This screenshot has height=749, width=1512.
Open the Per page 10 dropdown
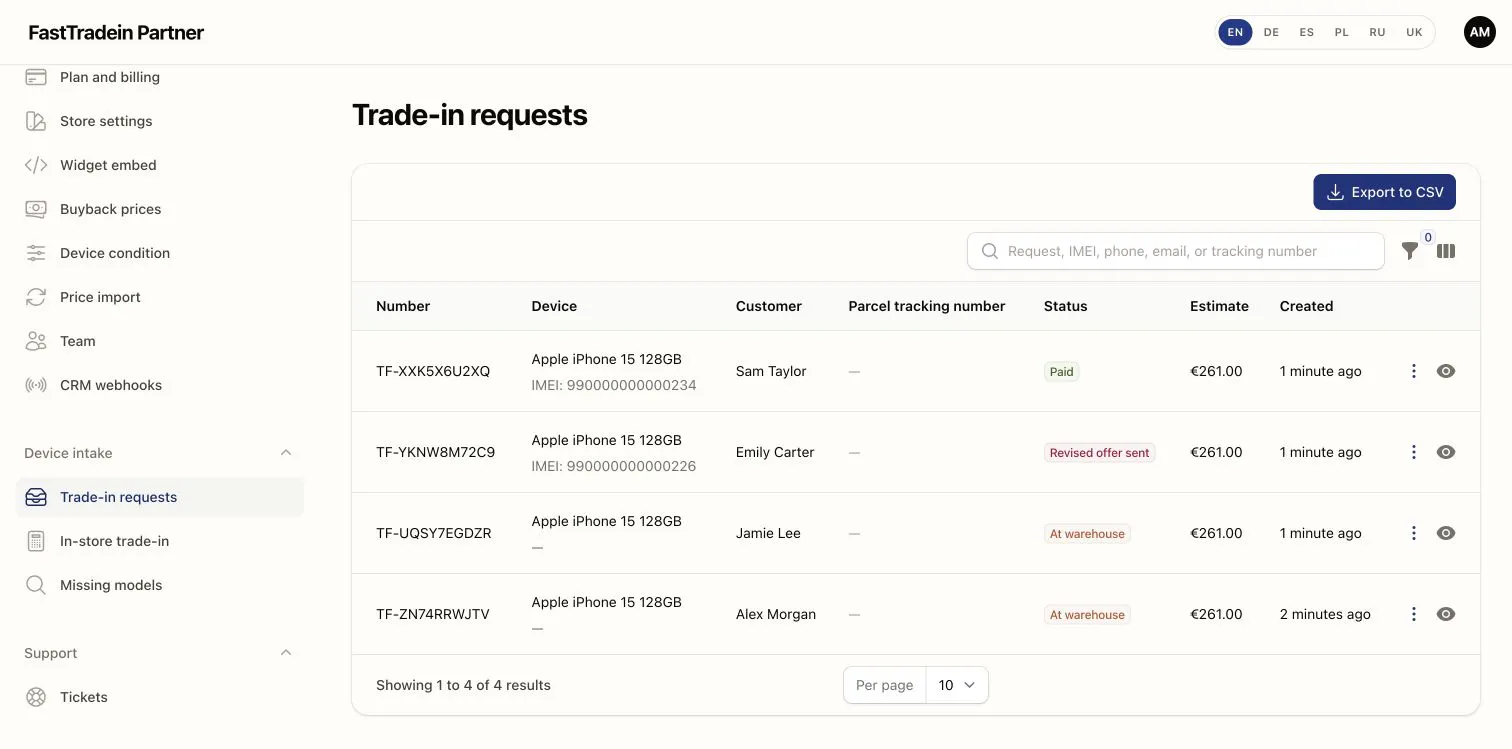click(x=957, y=685)
